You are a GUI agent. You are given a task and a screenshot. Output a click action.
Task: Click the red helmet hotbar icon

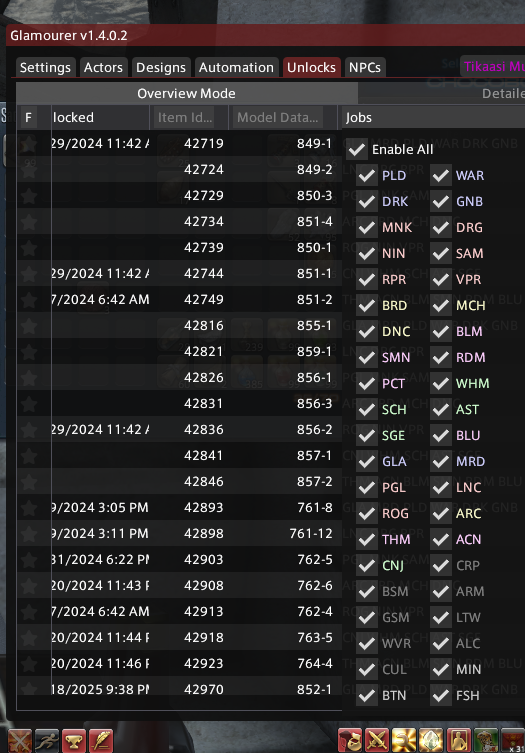350,741
